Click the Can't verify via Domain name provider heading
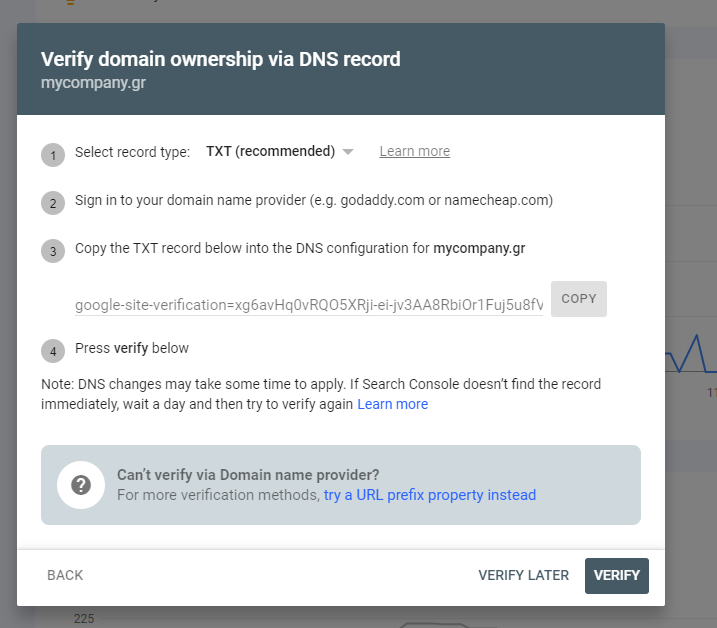Screen dimensions: 717x628 tap(248, 475)
